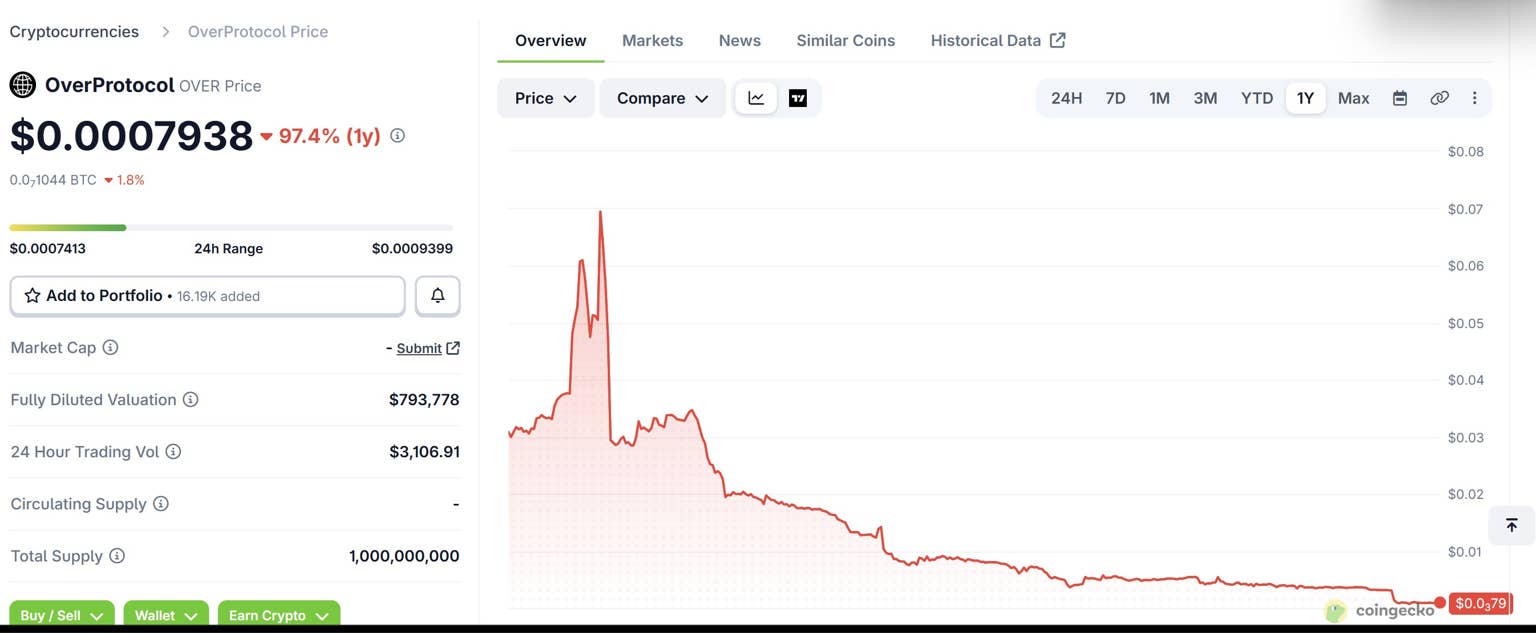Click the Market Cap info icon
Image resolution: width=1536 pixels, height=633 pixels.
click(x=111, y=348)
